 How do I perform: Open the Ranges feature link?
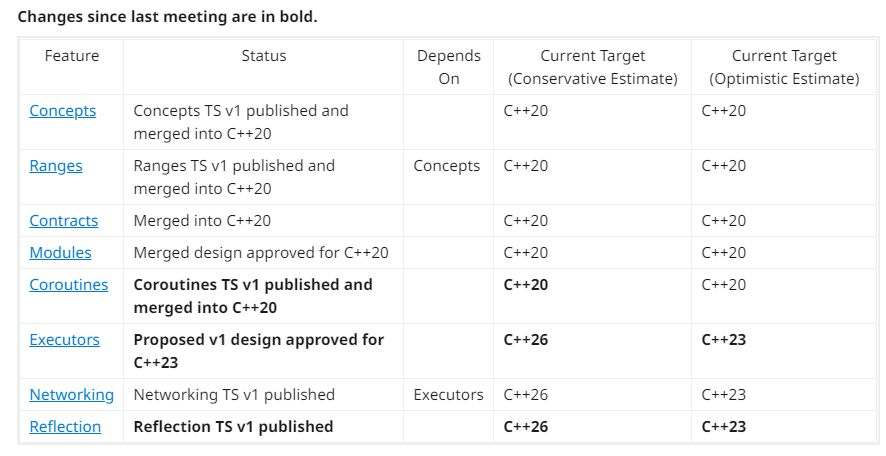pyautogui.click(x=56, y=166)
